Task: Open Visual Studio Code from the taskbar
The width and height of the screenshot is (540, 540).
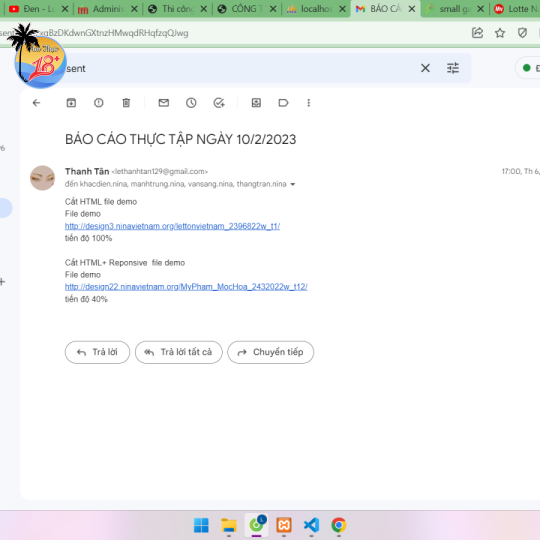Action: coord(311,525)
